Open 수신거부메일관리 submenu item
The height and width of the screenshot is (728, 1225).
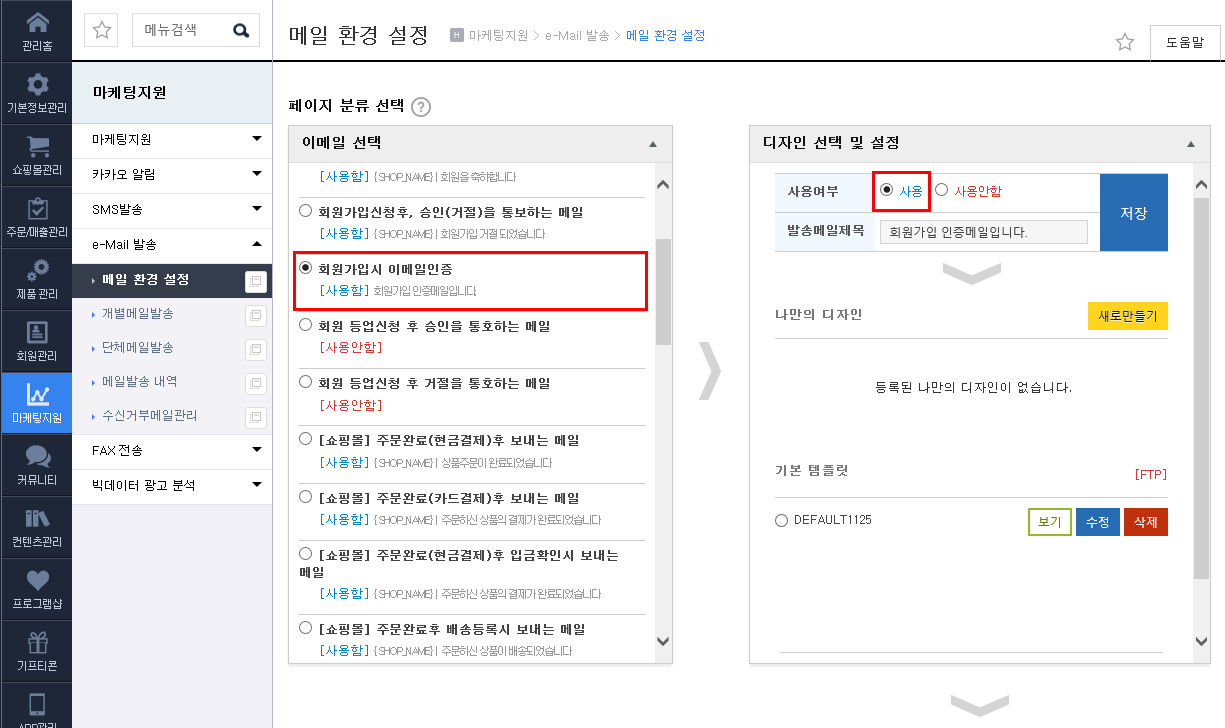[149, 415]
